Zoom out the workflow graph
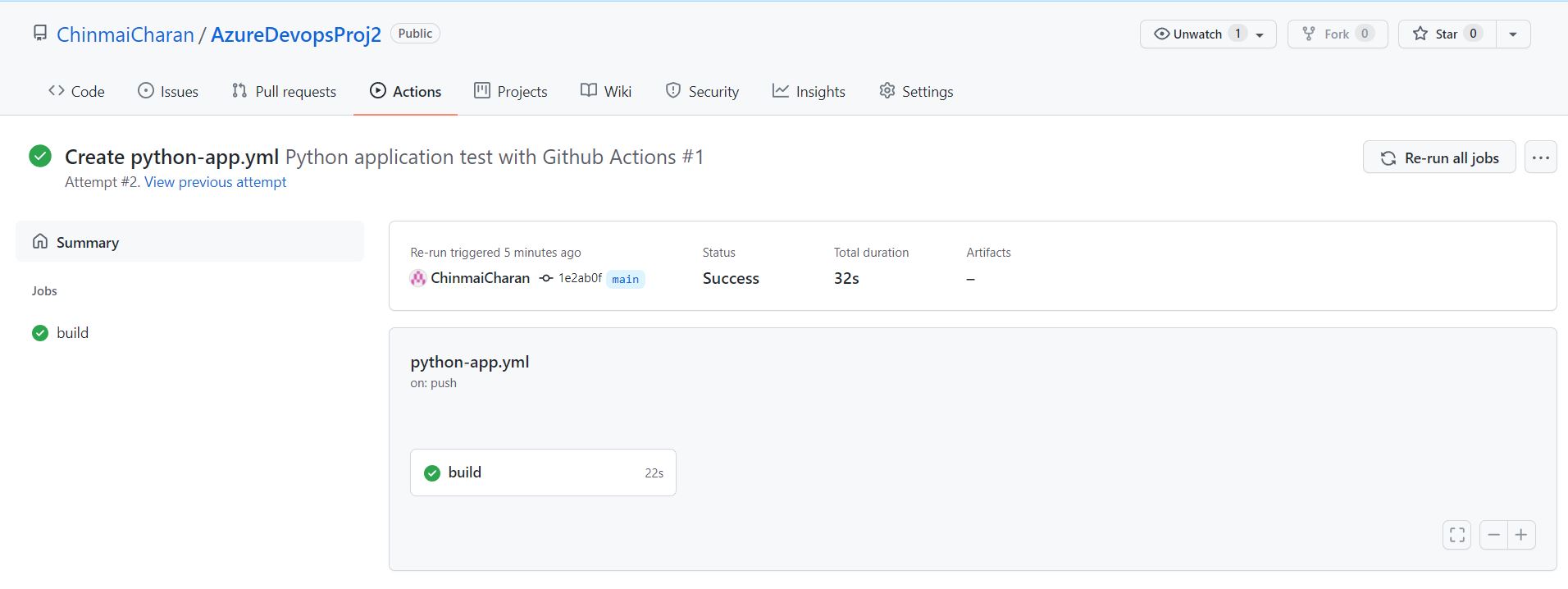The height and width of the screenshot is (589, 1568). pos(1493,535)
